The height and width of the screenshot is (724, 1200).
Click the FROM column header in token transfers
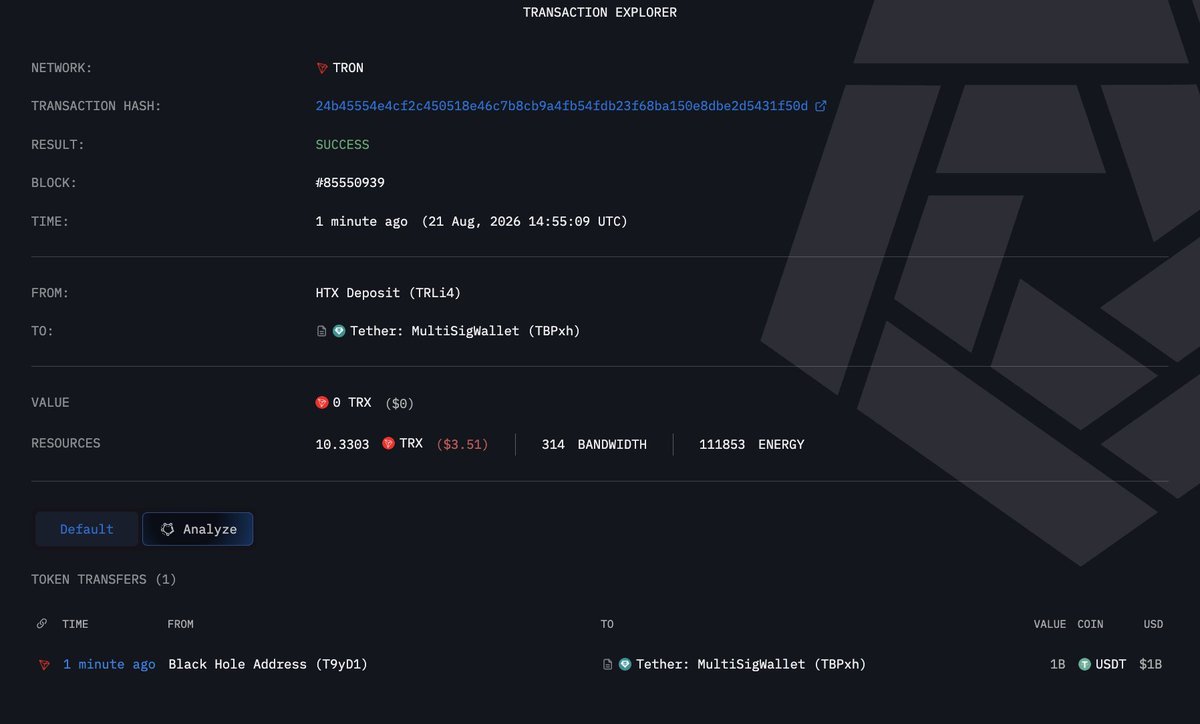pos(181,624)
